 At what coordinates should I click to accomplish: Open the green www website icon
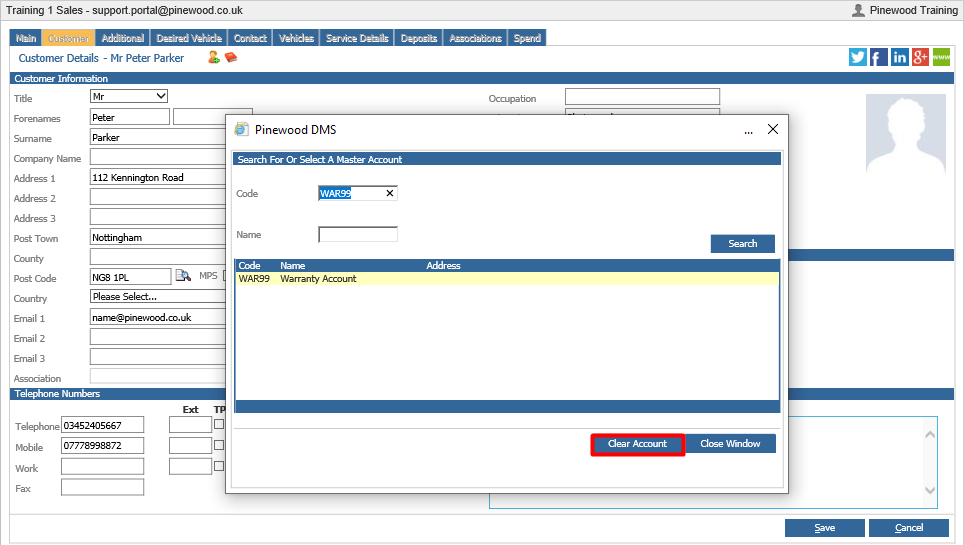pyautogui.click(x=941, y=57)
